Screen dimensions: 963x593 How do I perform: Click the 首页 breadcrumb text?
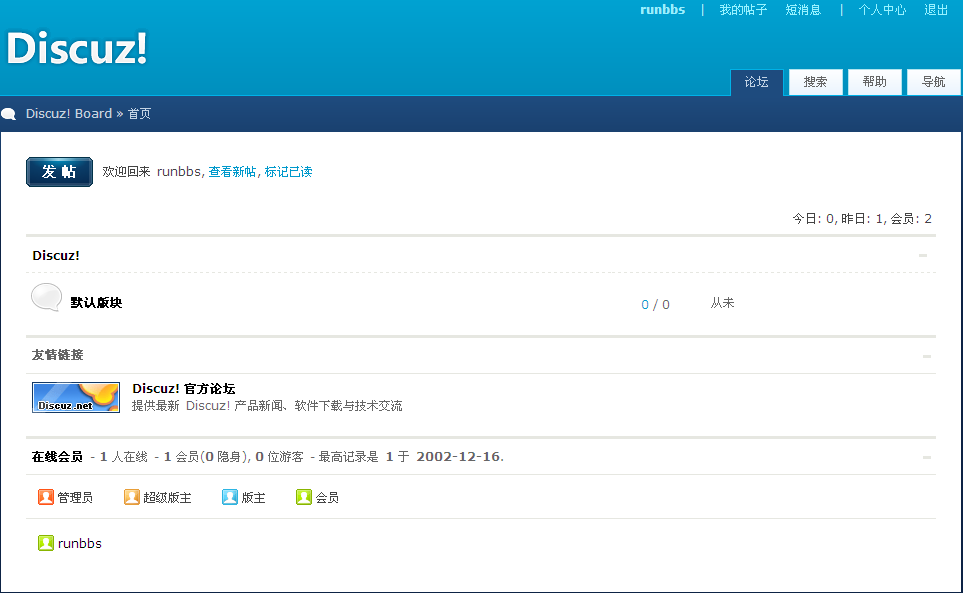(x=139, y=114)
